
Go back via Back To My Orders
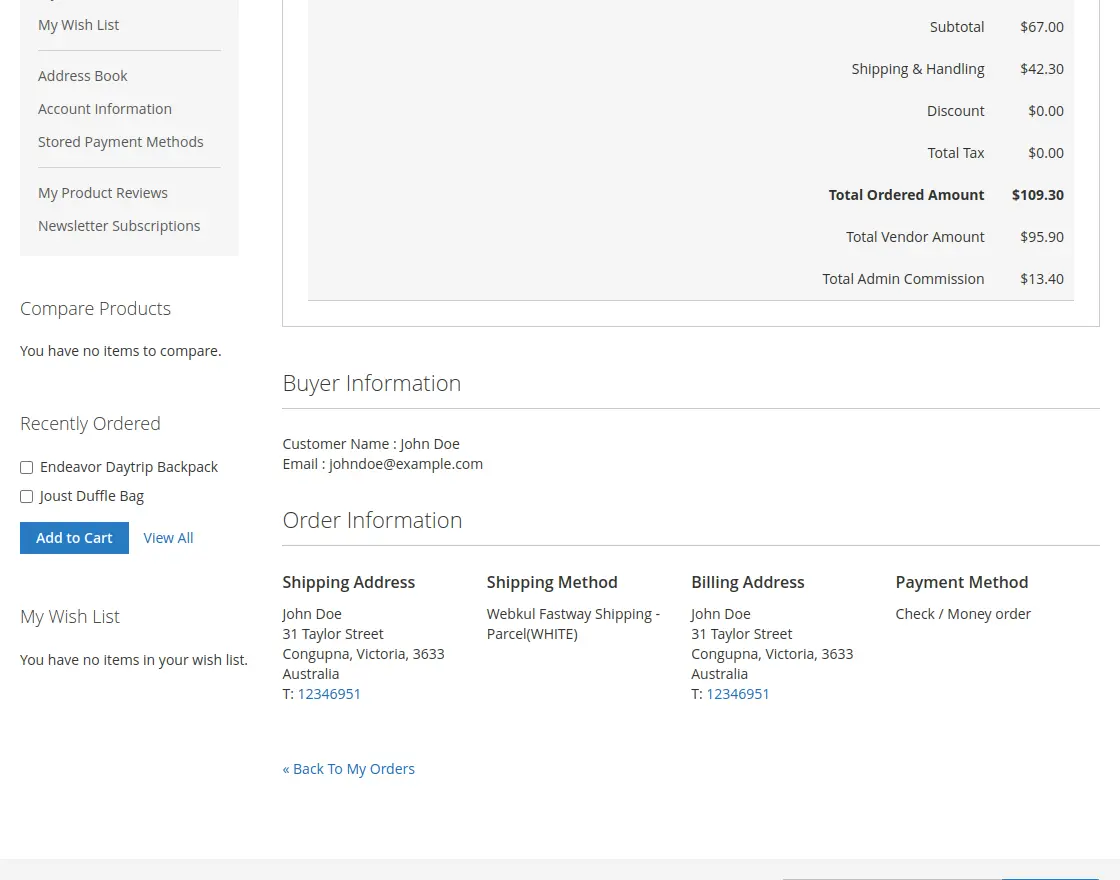[348, 769]
